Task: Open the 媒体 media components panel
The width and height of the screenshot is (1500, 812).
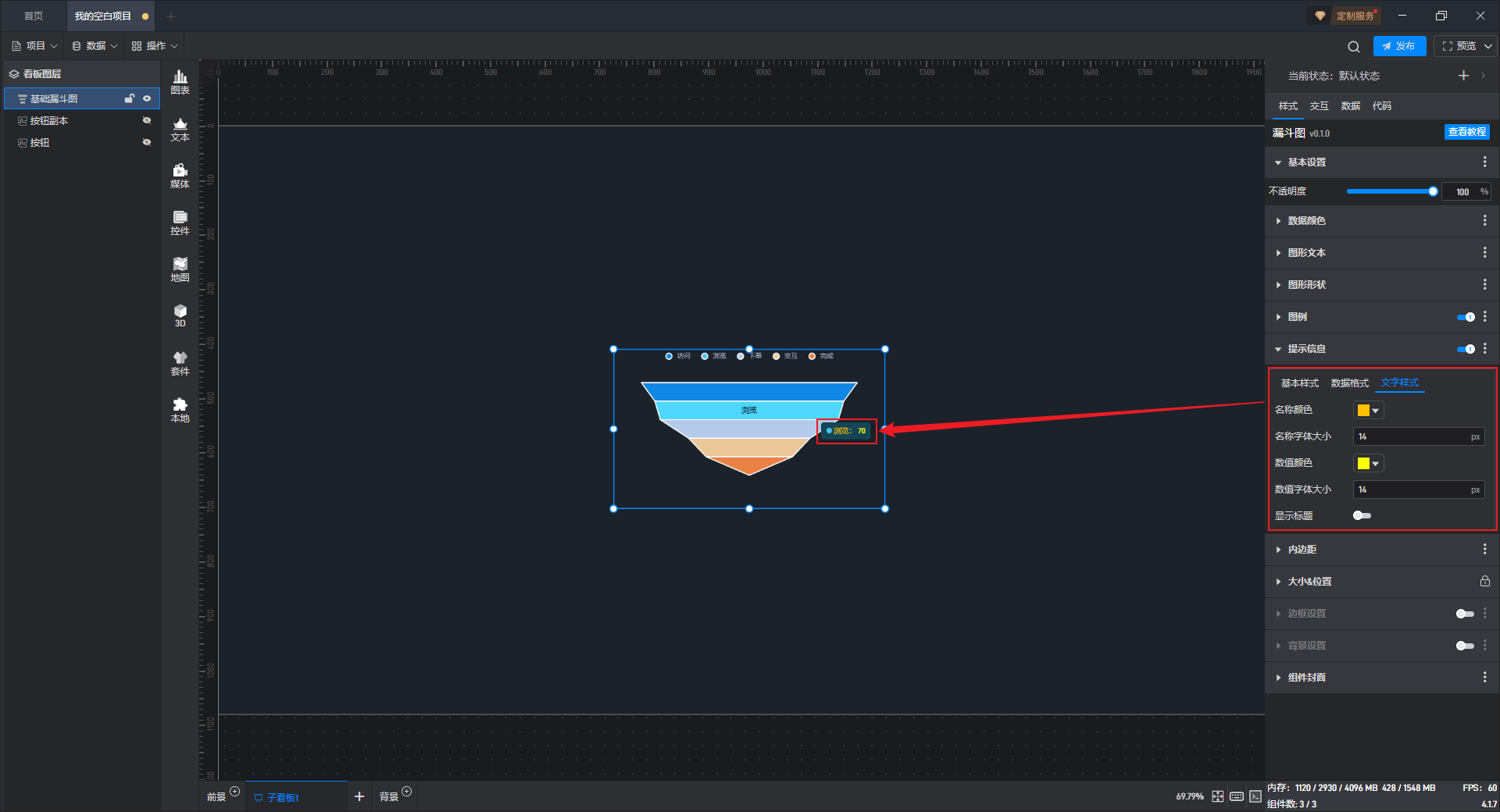Action: point(180,176)
